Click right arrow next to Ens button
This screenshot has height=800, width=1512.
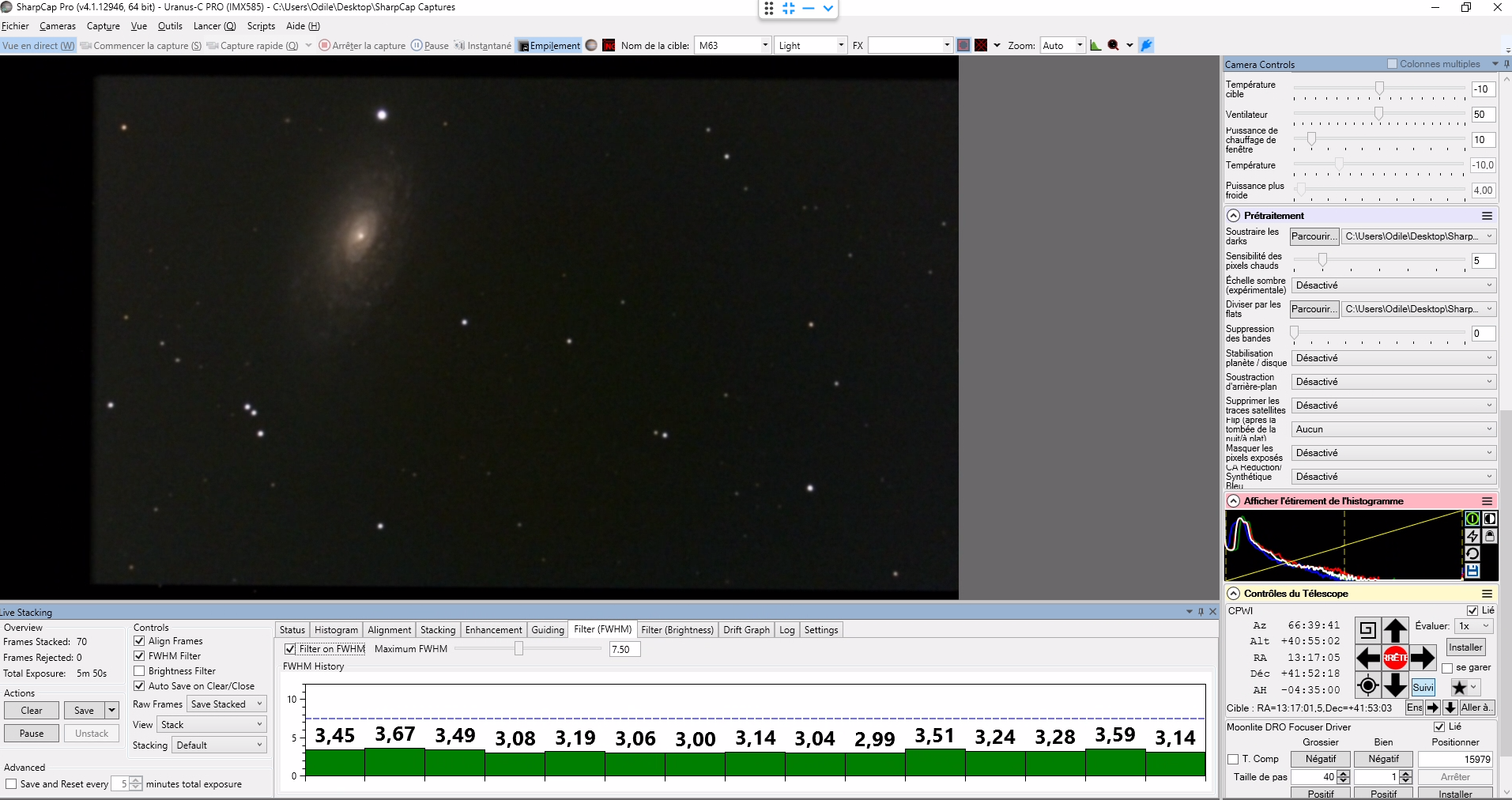(x=1433, y=708)
